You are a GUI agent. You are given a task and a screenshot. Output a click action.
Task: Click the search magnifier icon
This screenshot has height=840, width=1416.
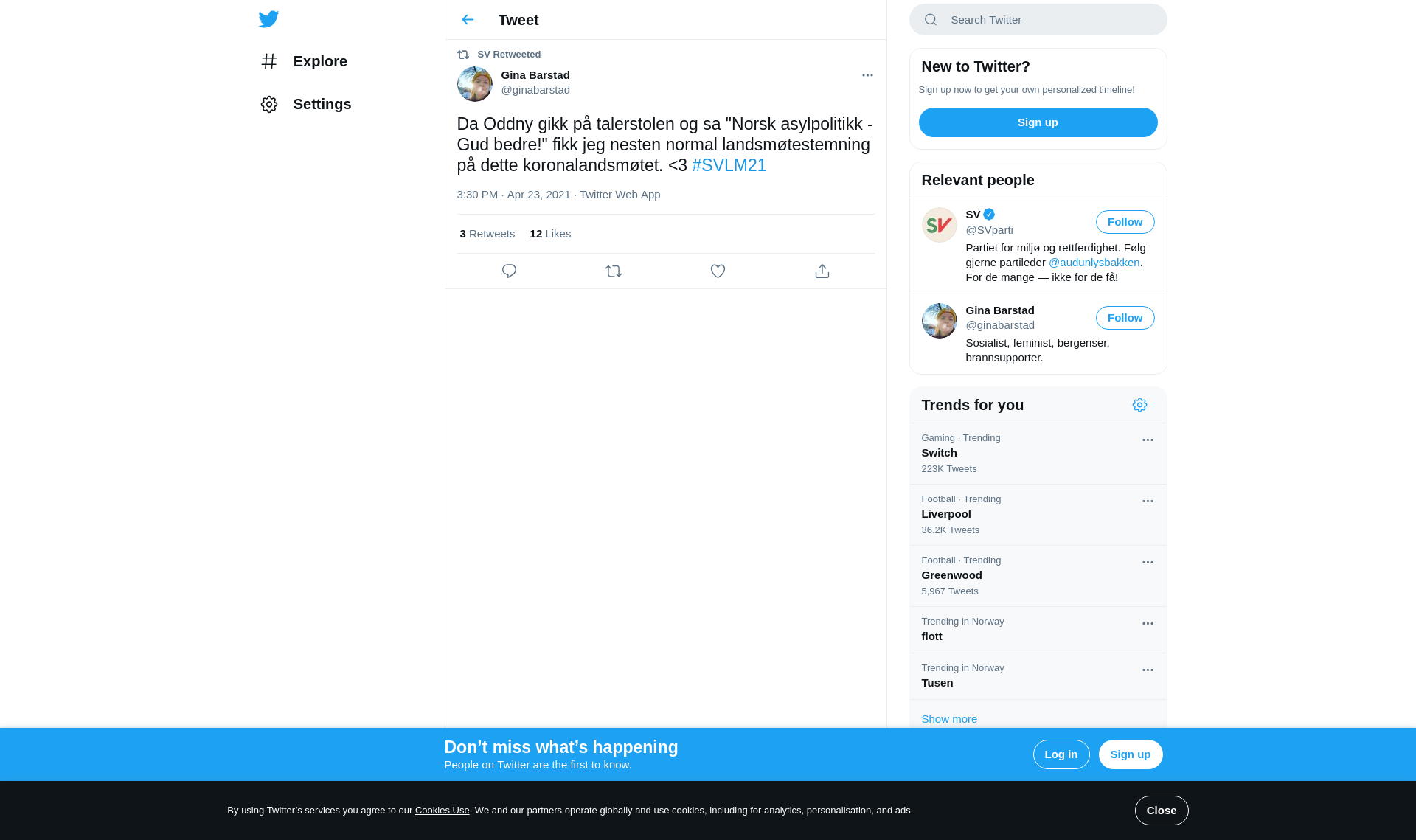pos(931,20)
